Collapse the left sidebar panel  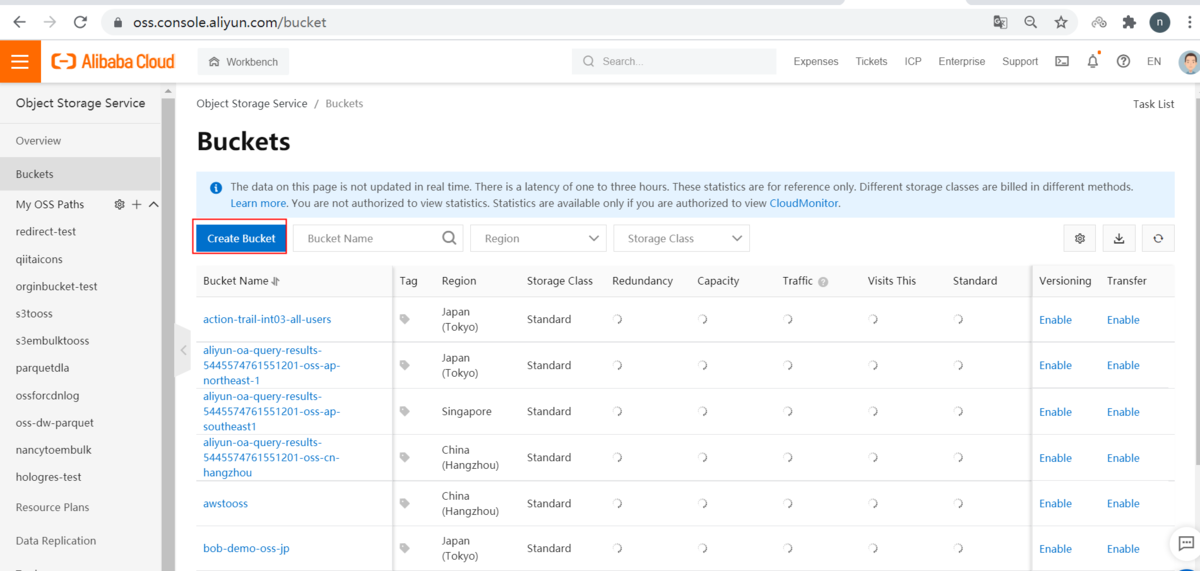pyautogui.click(x=183, y=350)
